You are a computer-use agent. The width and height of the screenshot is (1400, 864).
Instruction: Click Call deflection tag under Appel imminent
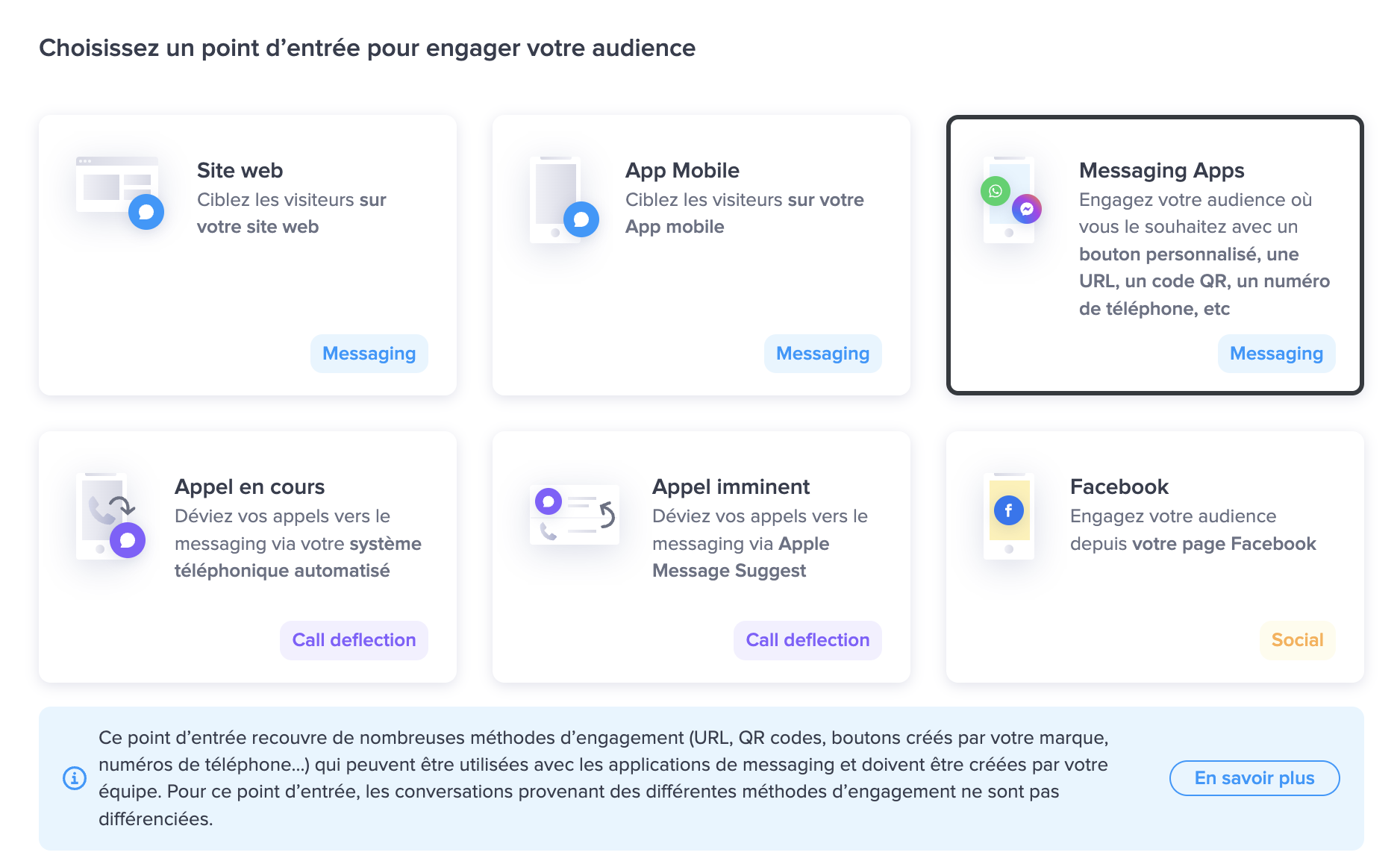807,640
